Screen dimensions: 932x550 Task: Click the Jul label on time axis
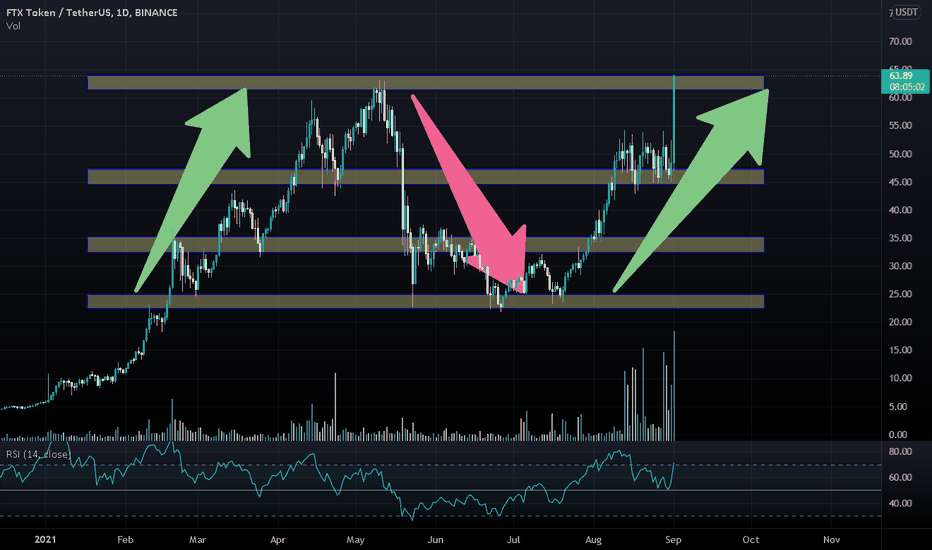pyautogui.click(x=513, y=539)
